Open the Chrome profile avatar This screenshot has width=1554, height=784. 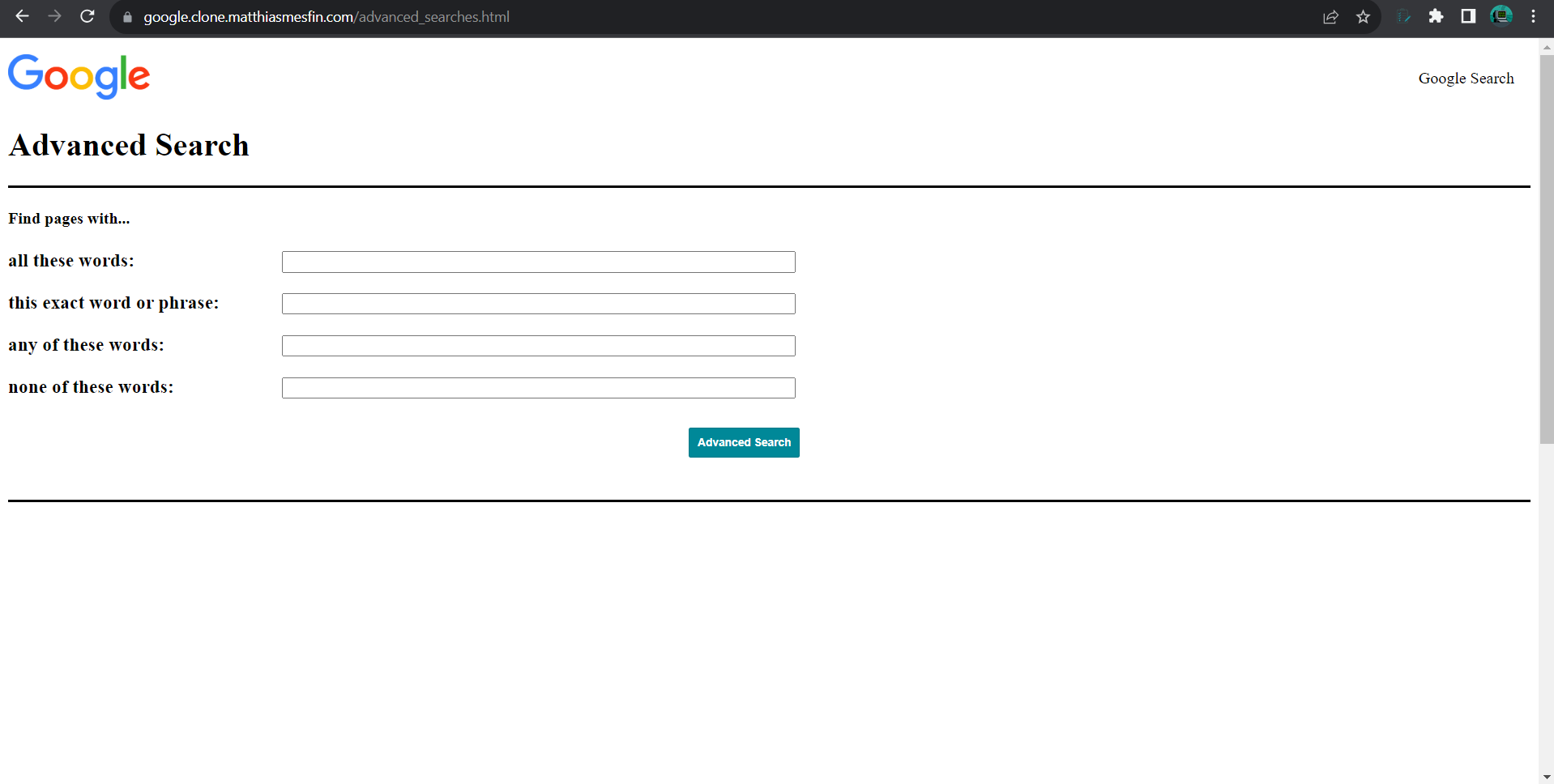coord(1501,16)
